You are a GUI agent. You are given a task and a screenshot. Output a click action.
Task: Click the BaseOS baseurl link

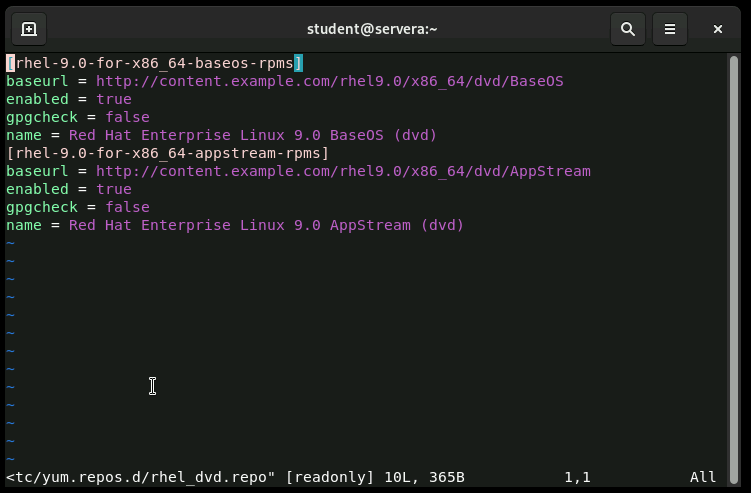pos(329,81)
